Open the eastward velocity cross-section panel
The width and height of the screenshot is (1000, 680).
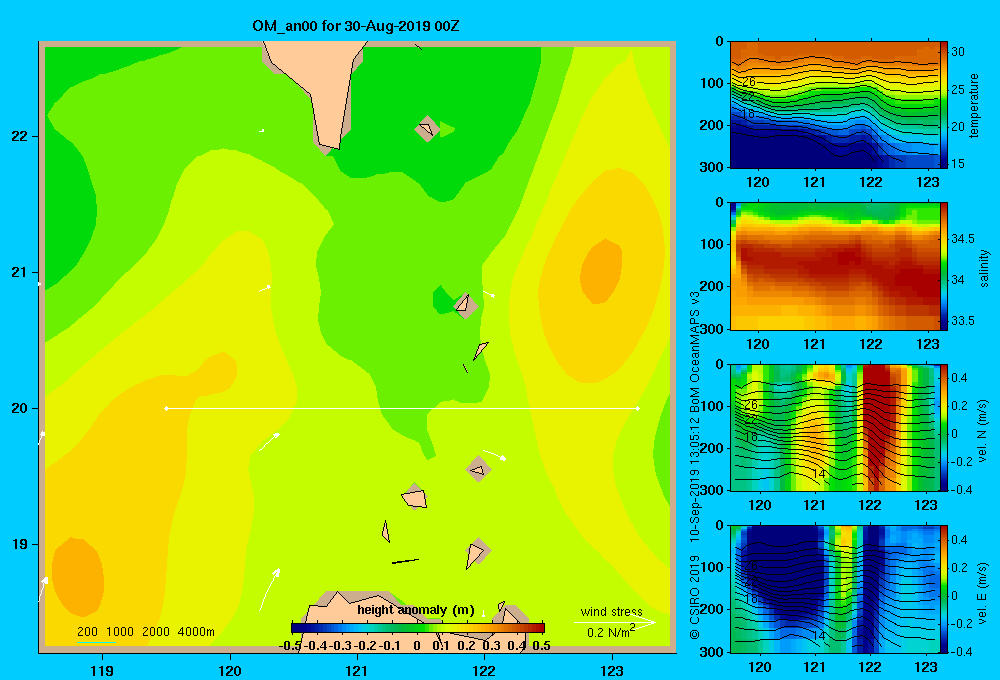click(834, 589)
